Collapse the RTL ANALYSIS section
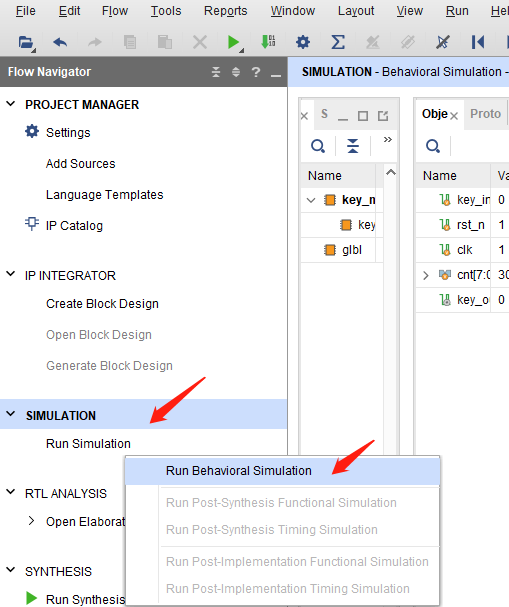The height and width of the screenshot is (607, 509). (11, 492)
